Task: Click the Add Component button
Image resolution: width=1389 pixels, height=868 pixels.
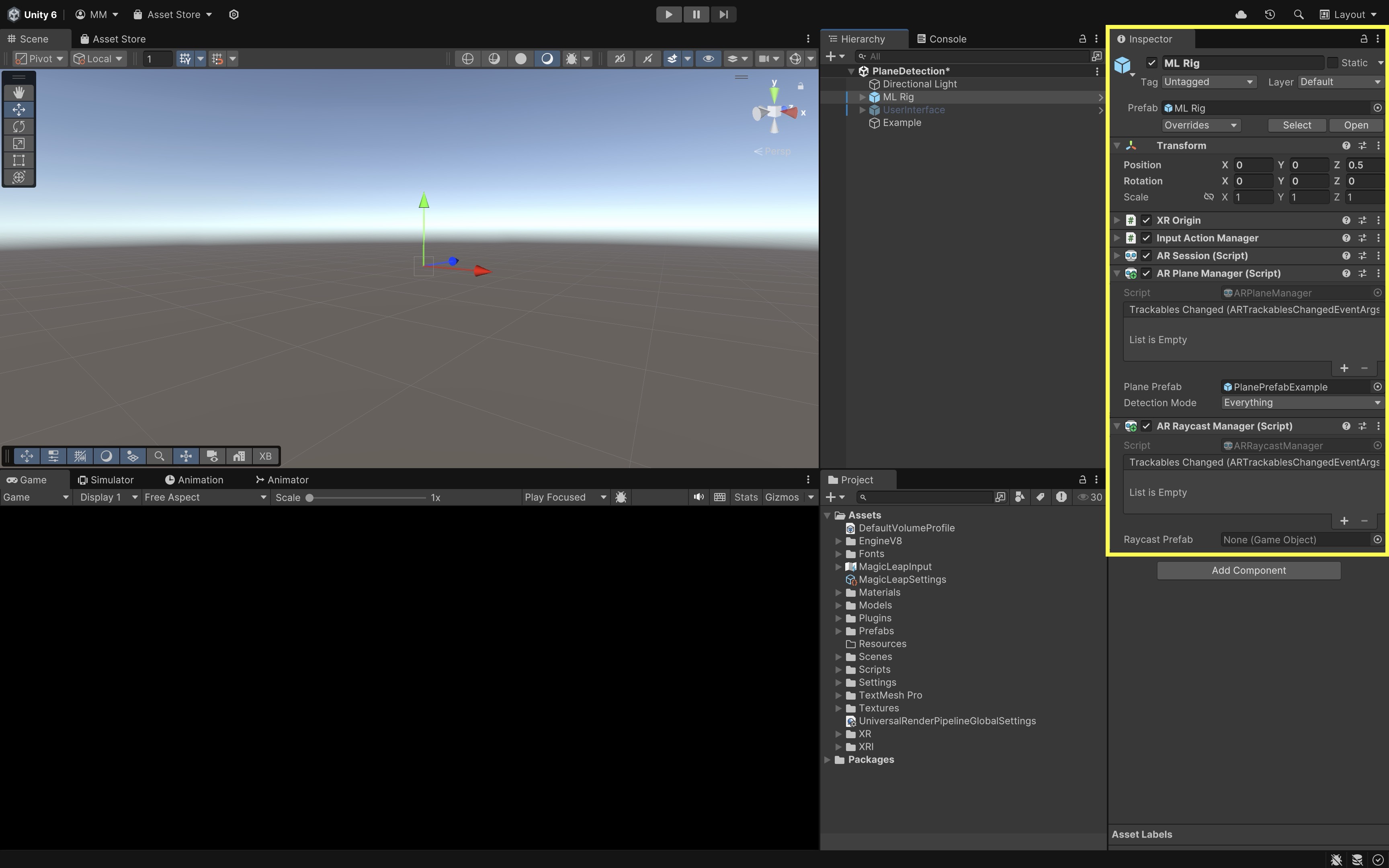Action: [x=1248, y=571]
